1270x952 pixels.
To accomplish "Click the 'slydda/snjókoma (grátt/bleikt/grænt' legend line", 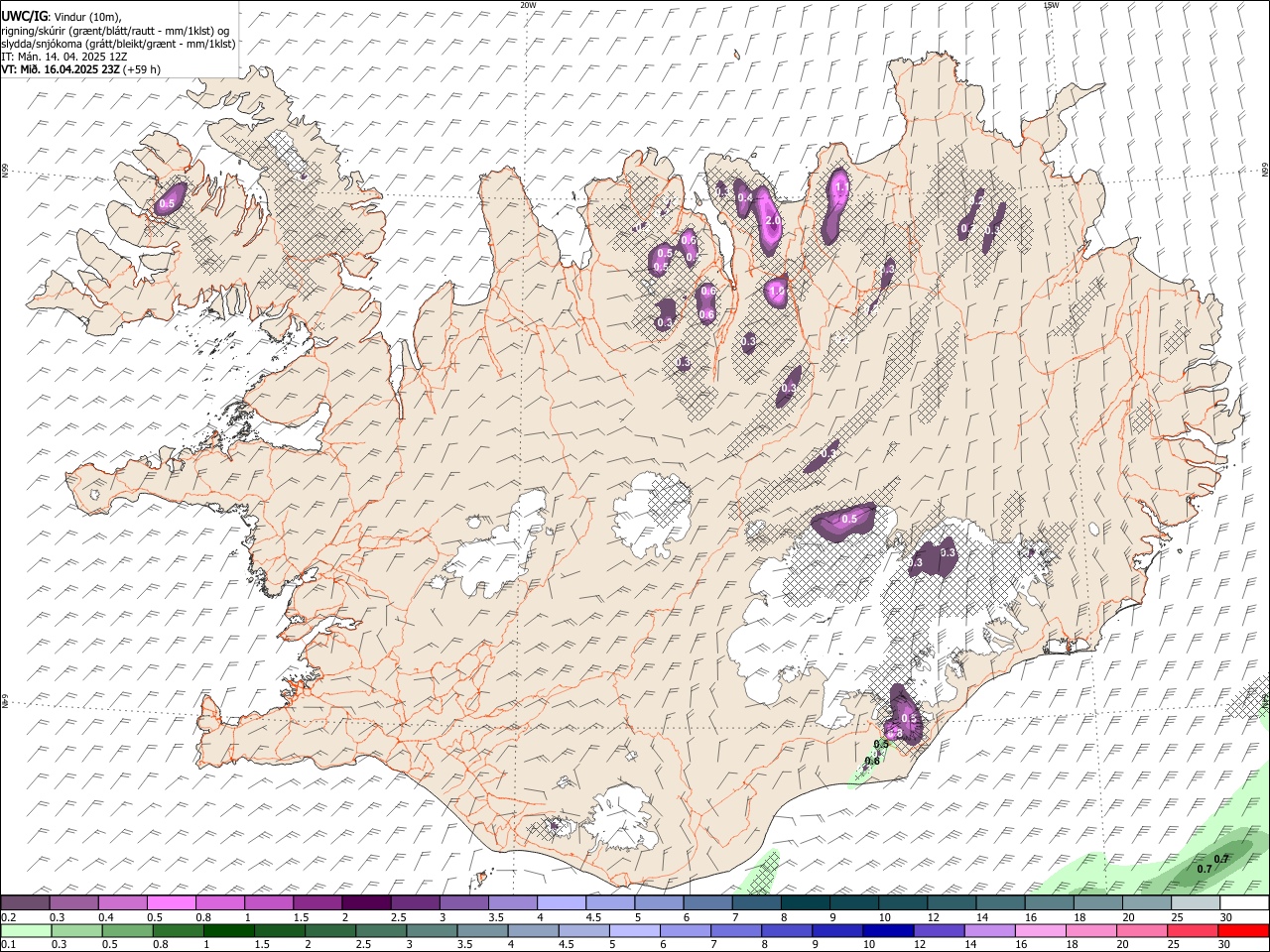I will (118, 44).
